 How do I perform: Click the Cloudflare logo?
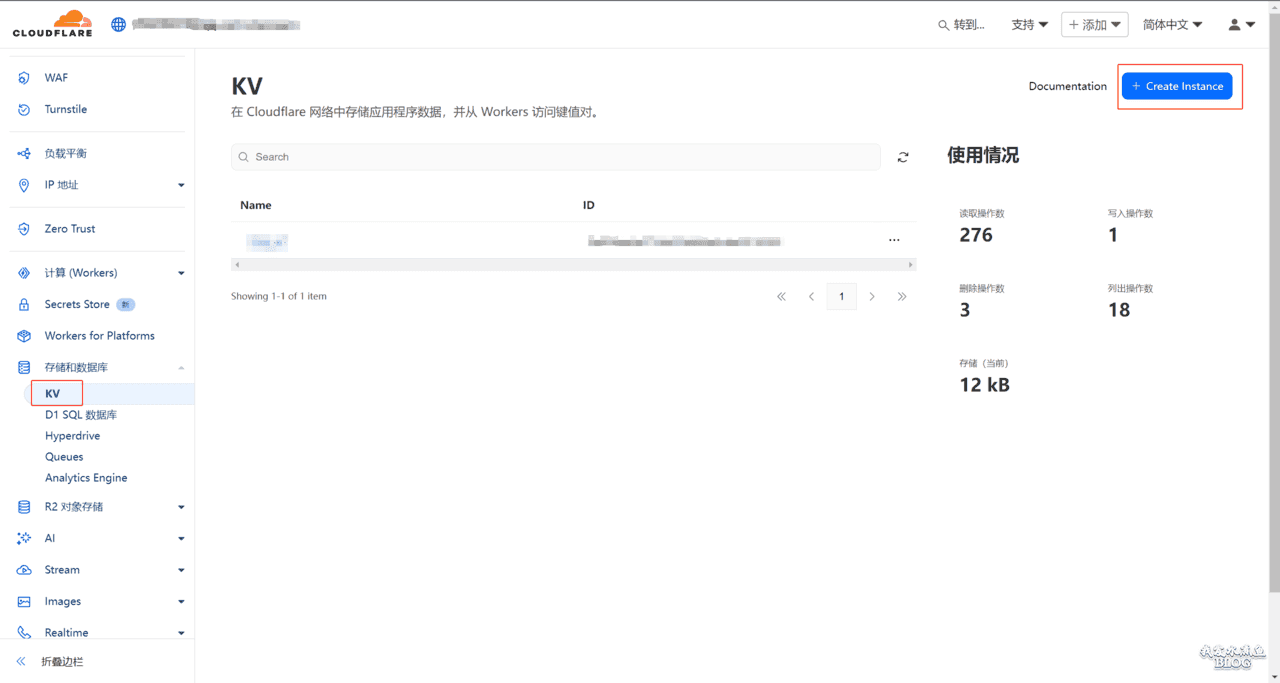[x=52, y=24]
